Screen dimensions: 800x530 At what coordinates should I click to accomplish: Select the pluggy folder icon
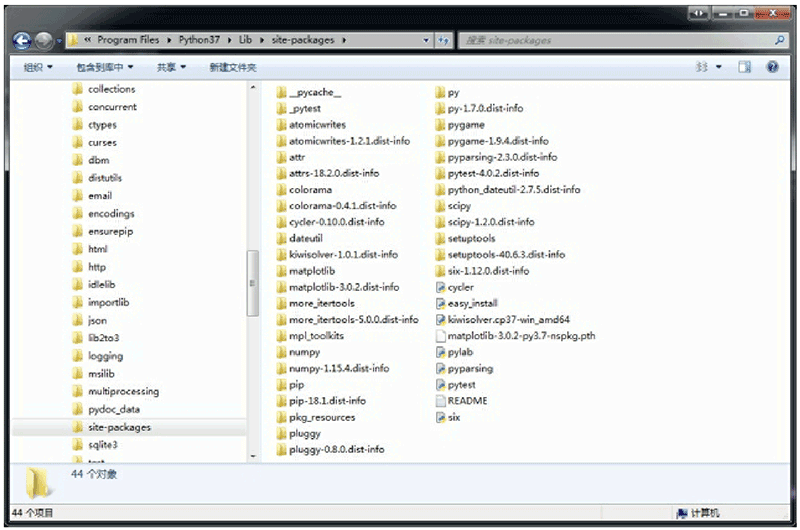coord(281,434)
